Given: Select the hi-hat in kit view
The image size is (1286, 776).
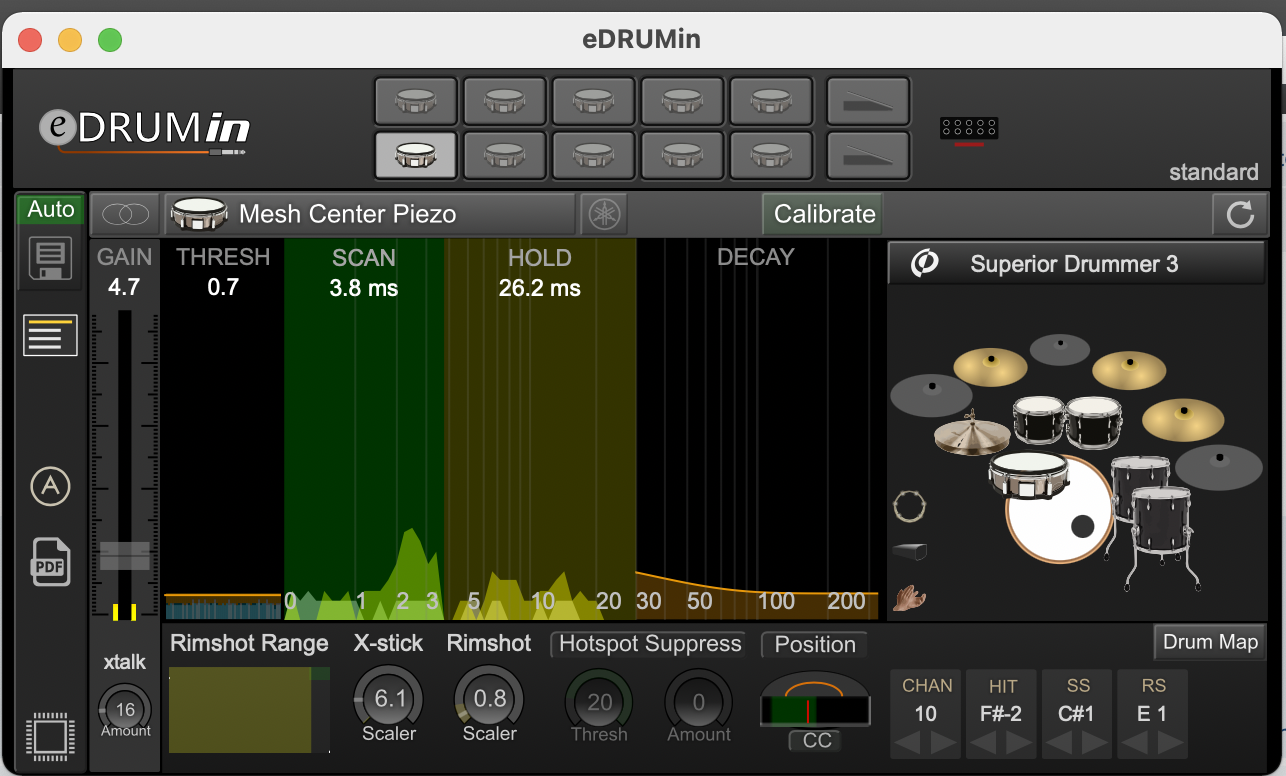Looking at the screenshot, I should pos(972,435).
